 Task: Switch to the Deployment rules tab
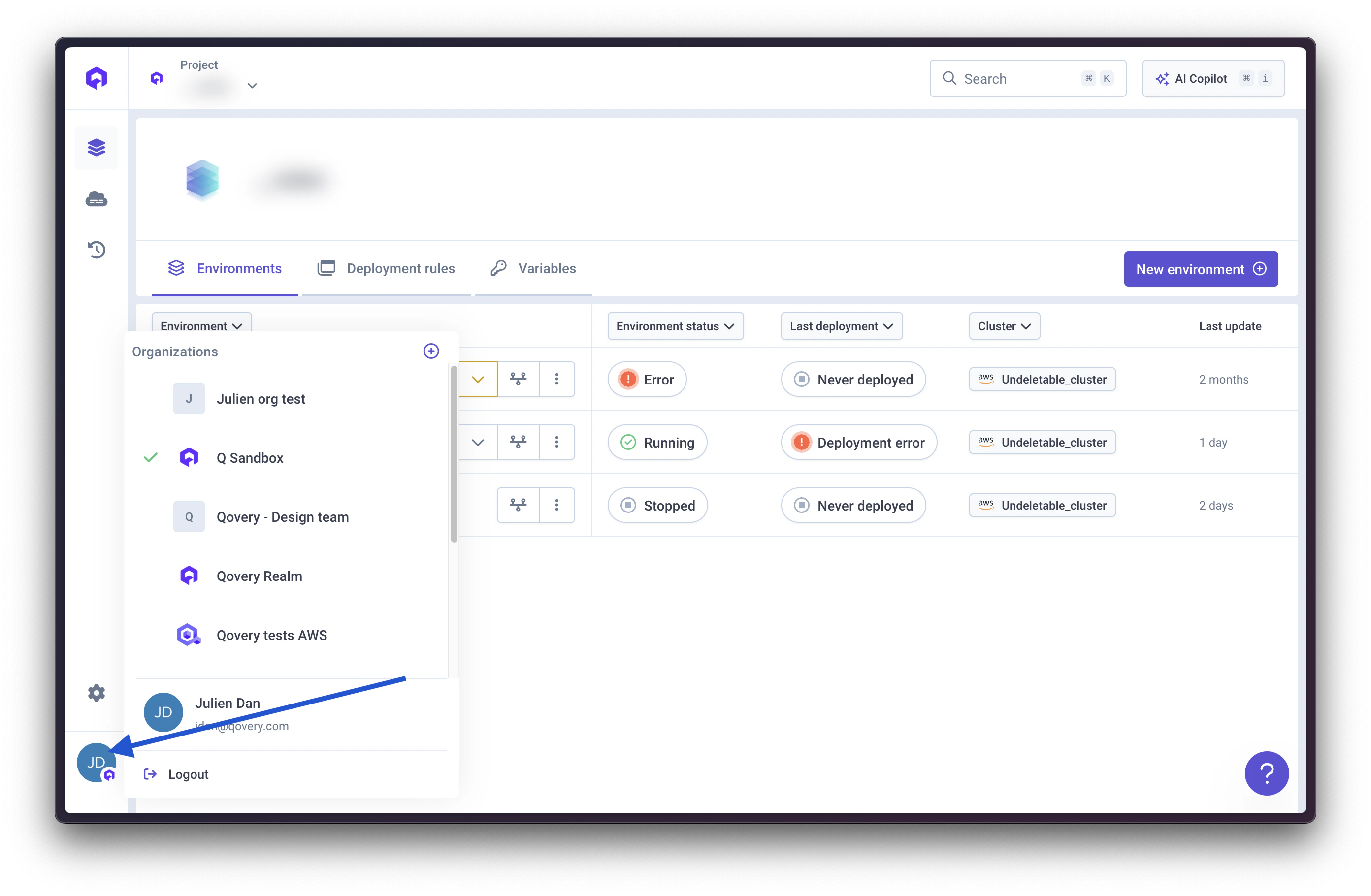[x=400, y=268]
